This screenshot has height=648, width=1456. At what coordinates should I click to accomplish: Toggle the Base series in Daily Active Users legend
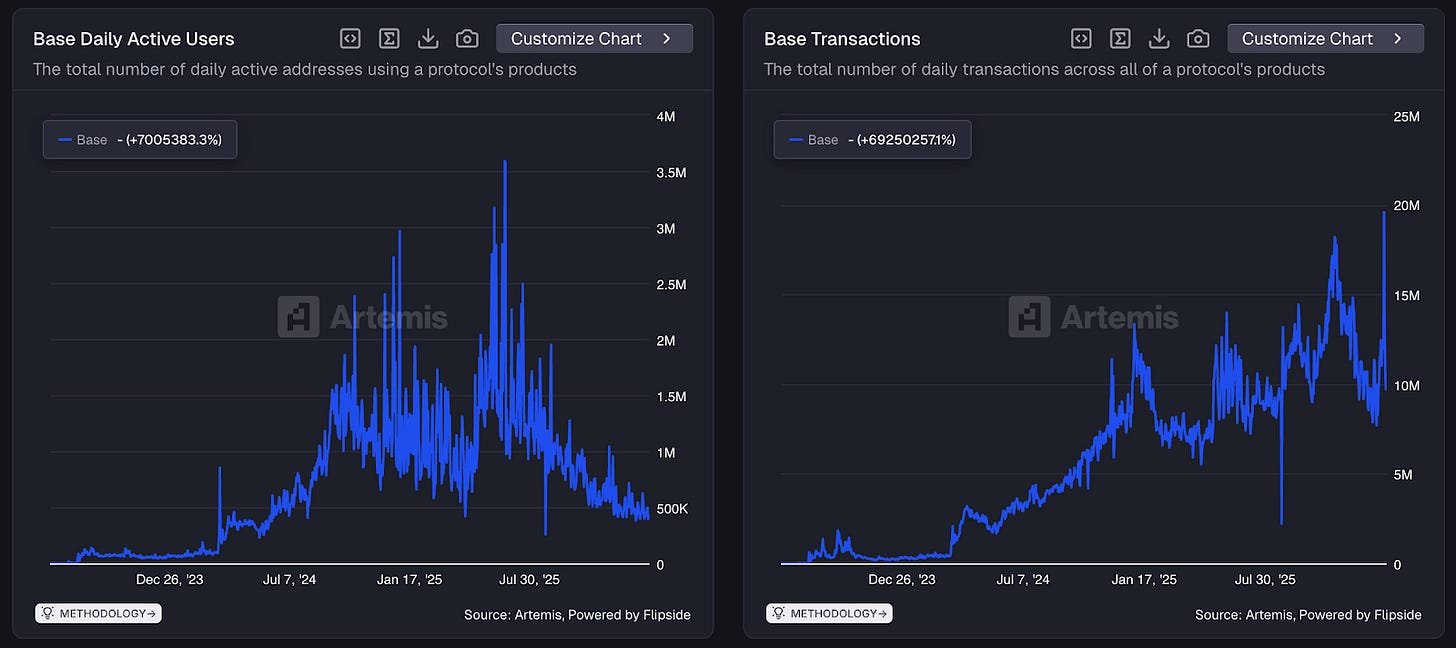[139, 139]
